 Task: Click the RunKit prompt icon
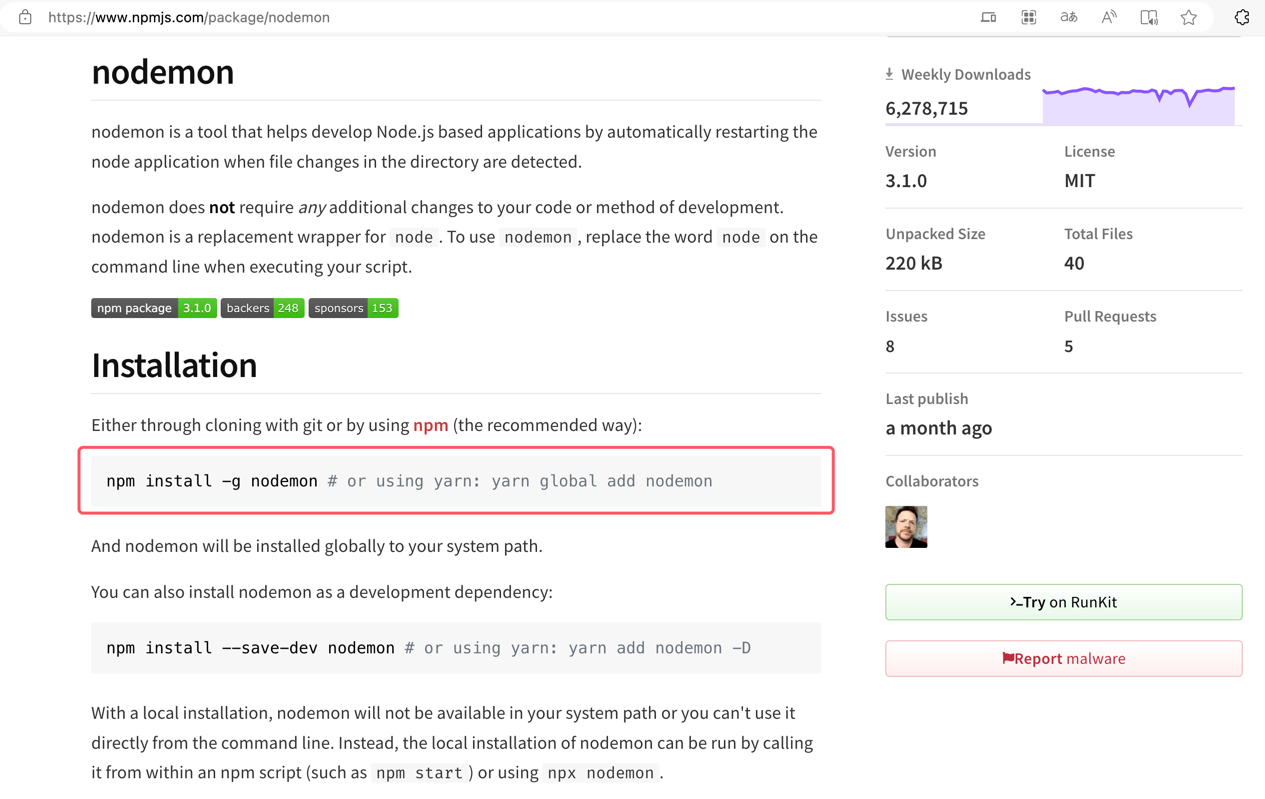(x=1015, y=602)
